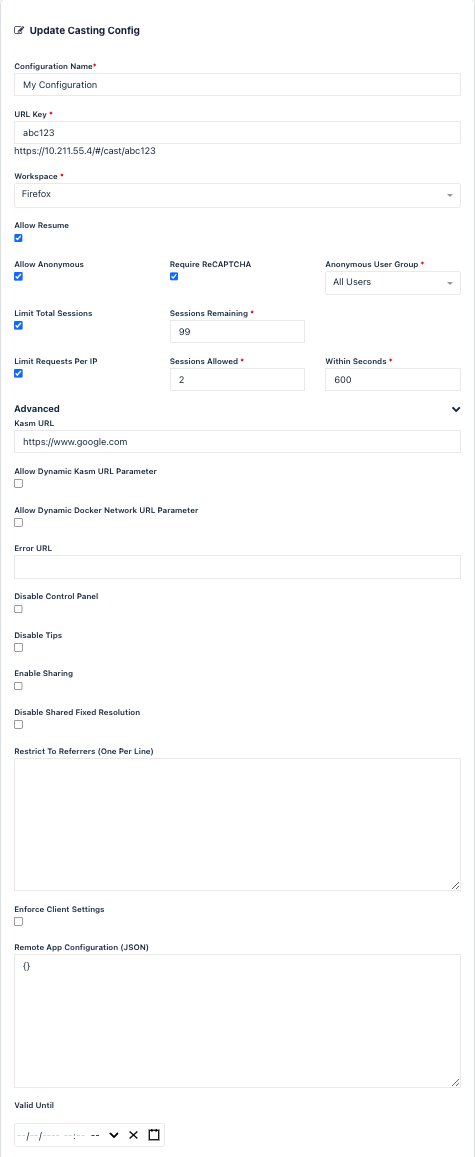Image resolution: width=475 pixels, height=1157 pixels.
Task: Click the edit icon beside Update Casting Config
Action: click(19, 31)
